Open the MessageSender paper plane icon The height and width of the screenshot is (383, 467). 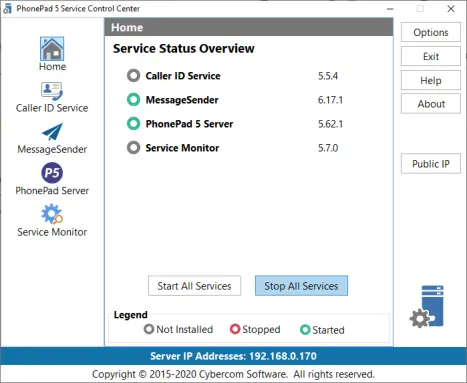pos(52,132)
